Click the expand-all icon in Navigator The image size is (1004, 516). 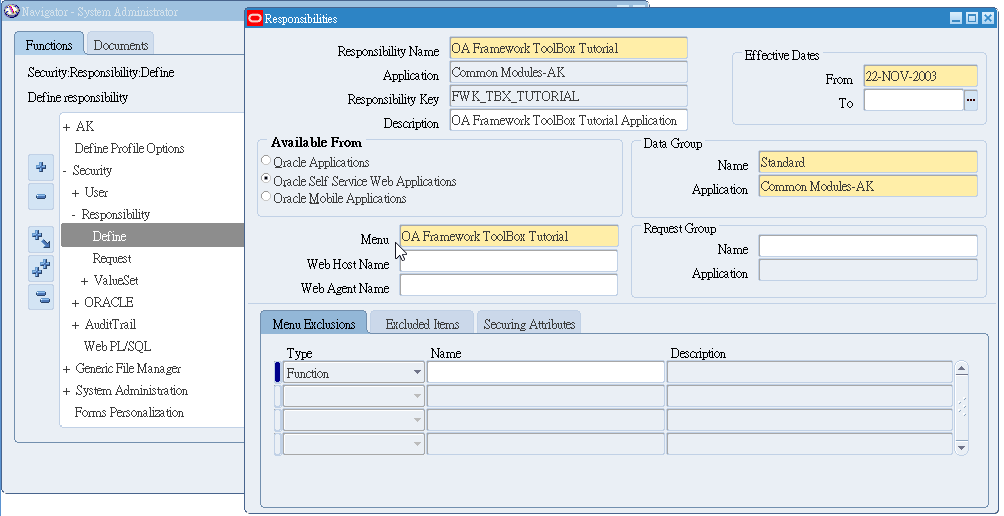click(41, 268)
